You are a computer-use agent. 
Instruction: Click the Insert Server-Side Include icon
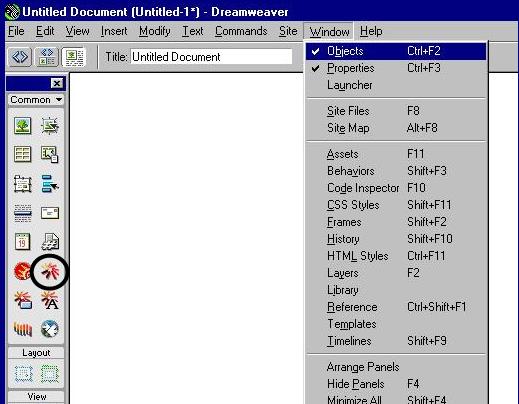coord(50,242)
